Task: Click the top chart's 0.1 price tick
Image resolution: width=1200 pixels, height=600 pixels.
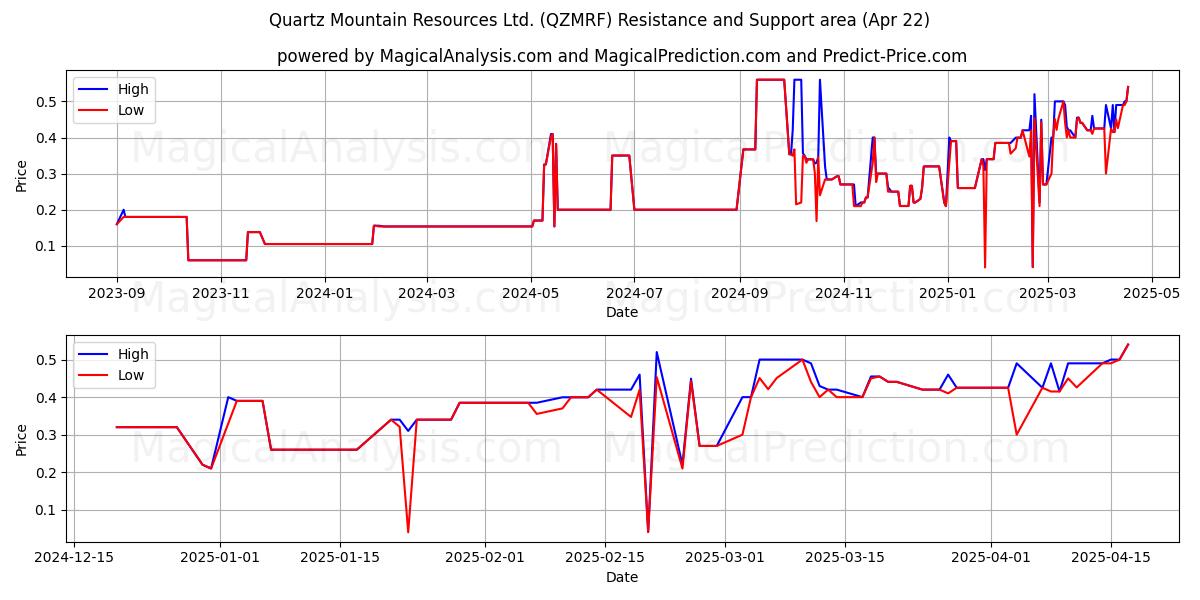Action: (x=48, y=246)
